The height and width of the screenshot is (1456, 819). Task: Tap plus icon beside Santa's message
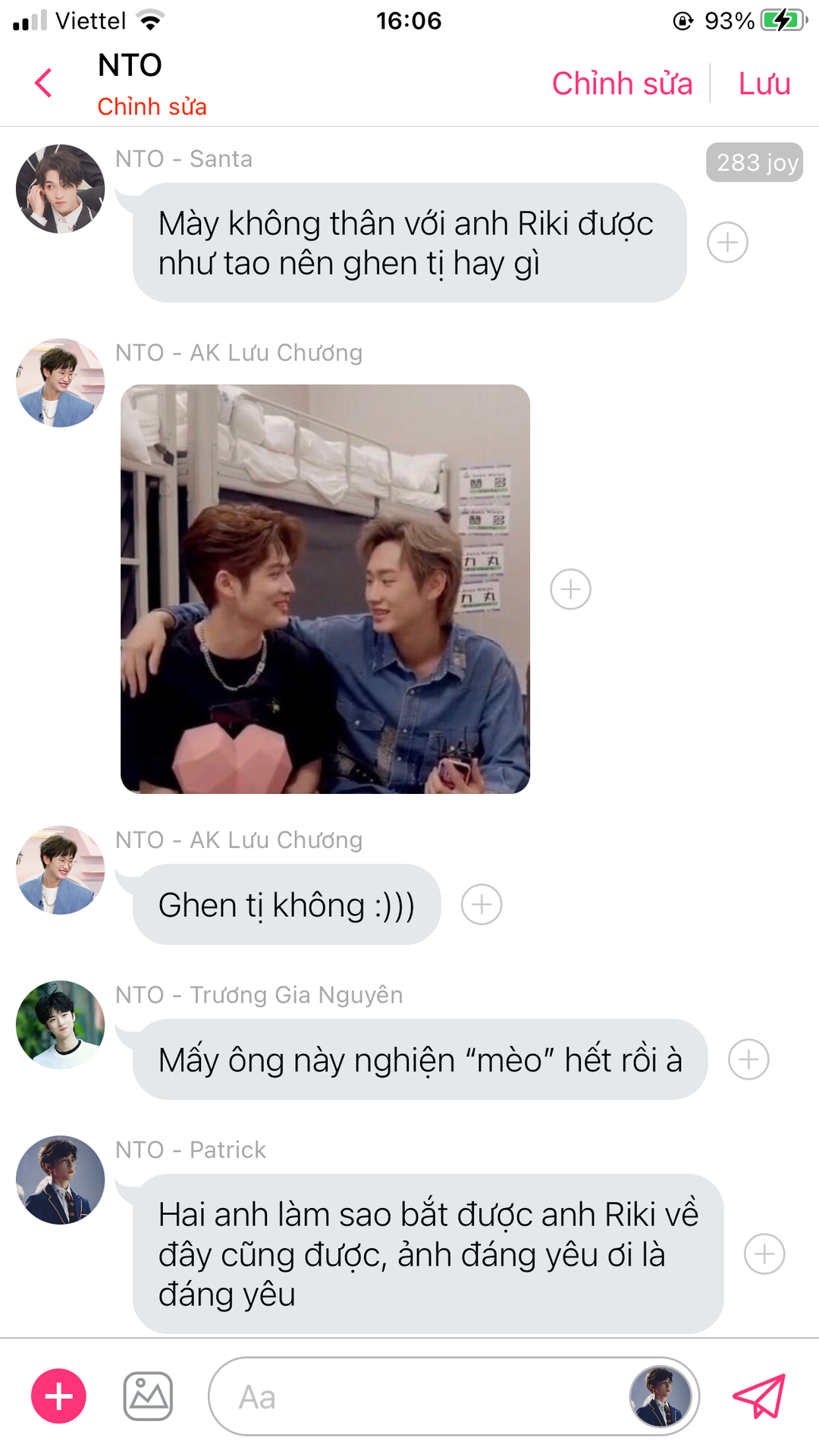coord(727,243)
